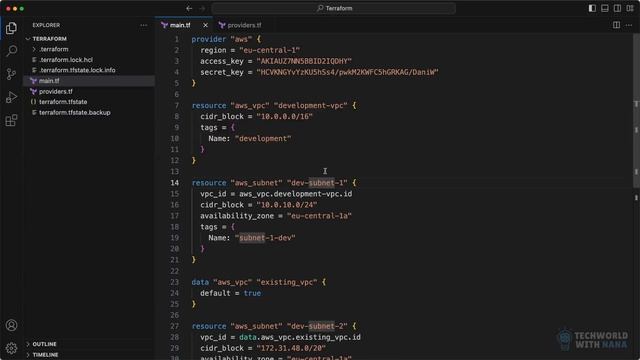
Task: Click line number 23 in the gutter
Action: point(175,282)
